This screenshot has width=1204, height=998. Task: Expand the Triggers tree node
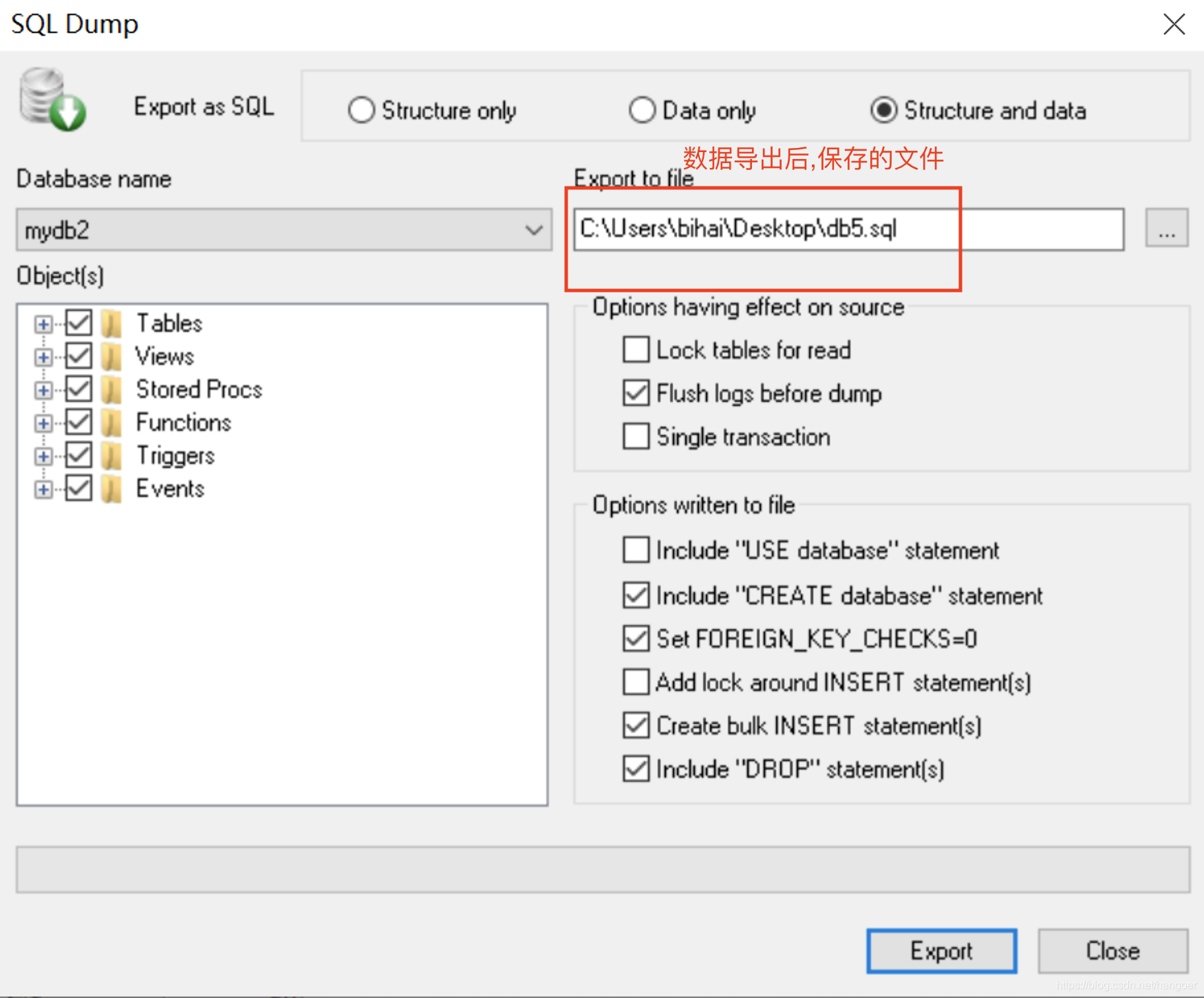(x=43, y=456)
